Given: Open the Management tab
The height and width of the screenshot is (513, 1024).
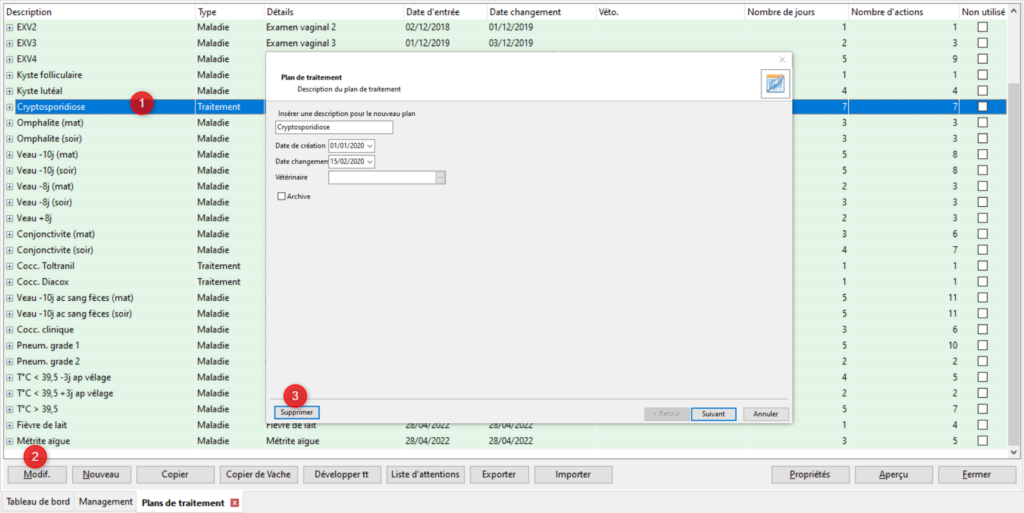Looking at the screenshot, I should coord(106,502).
